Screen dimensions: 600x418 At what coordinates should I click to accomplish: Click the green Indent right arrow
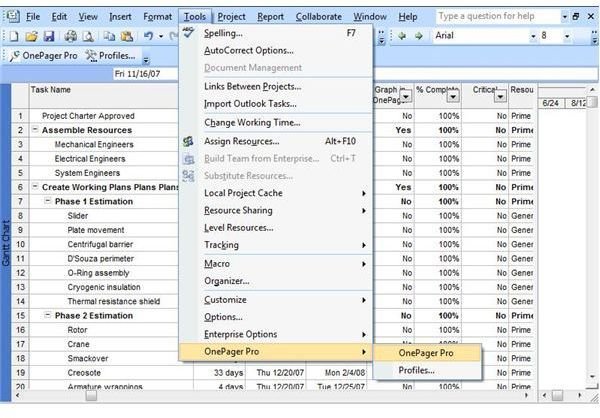click(x=419, y=36)
